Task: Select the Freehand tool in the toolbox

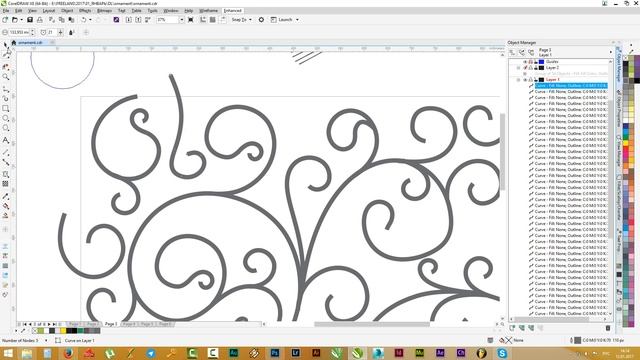Action: click(x=6, y=88)
